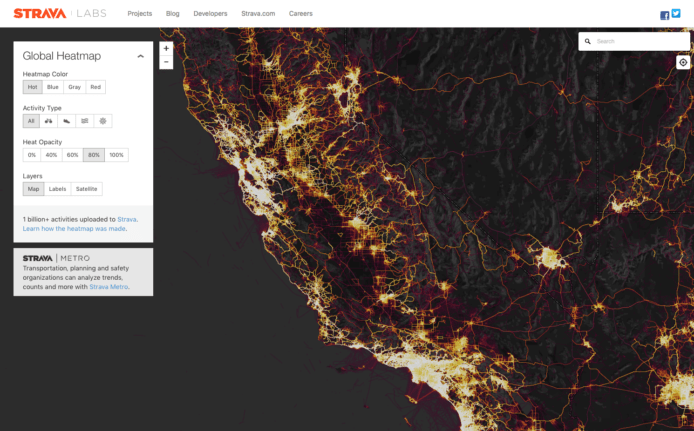
Task: Select the cycling activity type icon
Action: (x=49, y=121)
